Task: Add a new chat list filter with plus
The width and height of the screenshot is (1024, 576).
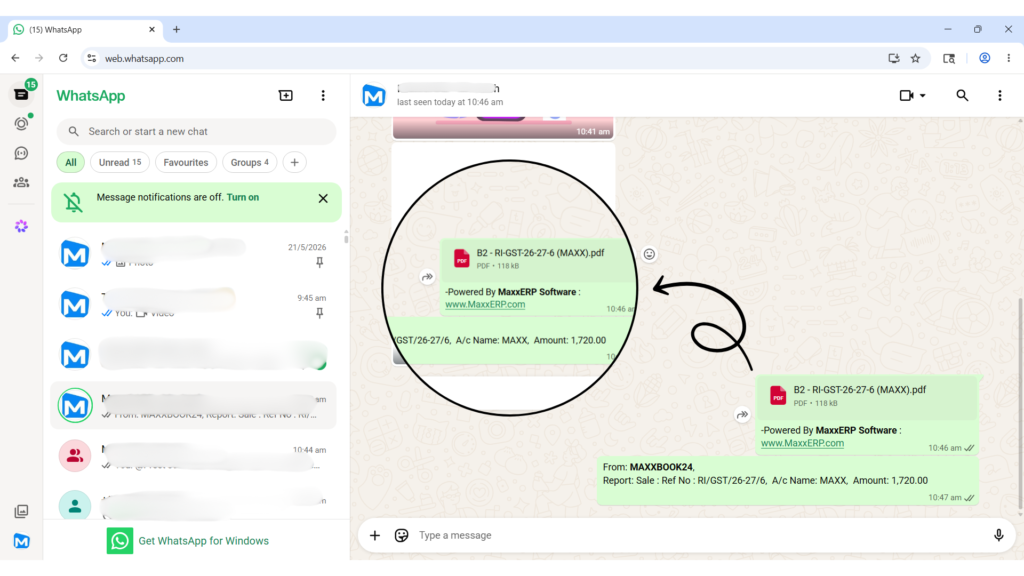Action: [295, 163]
